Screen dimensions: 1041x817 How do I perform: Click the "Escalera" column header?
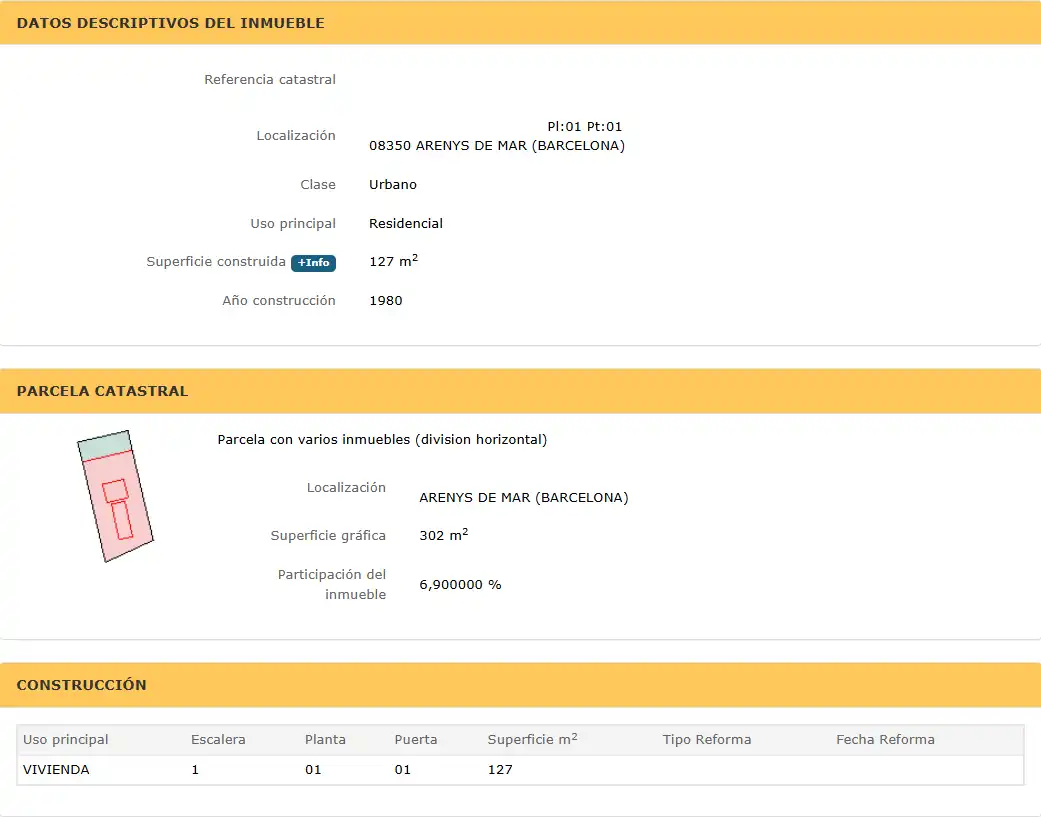[x=218, y=739]
